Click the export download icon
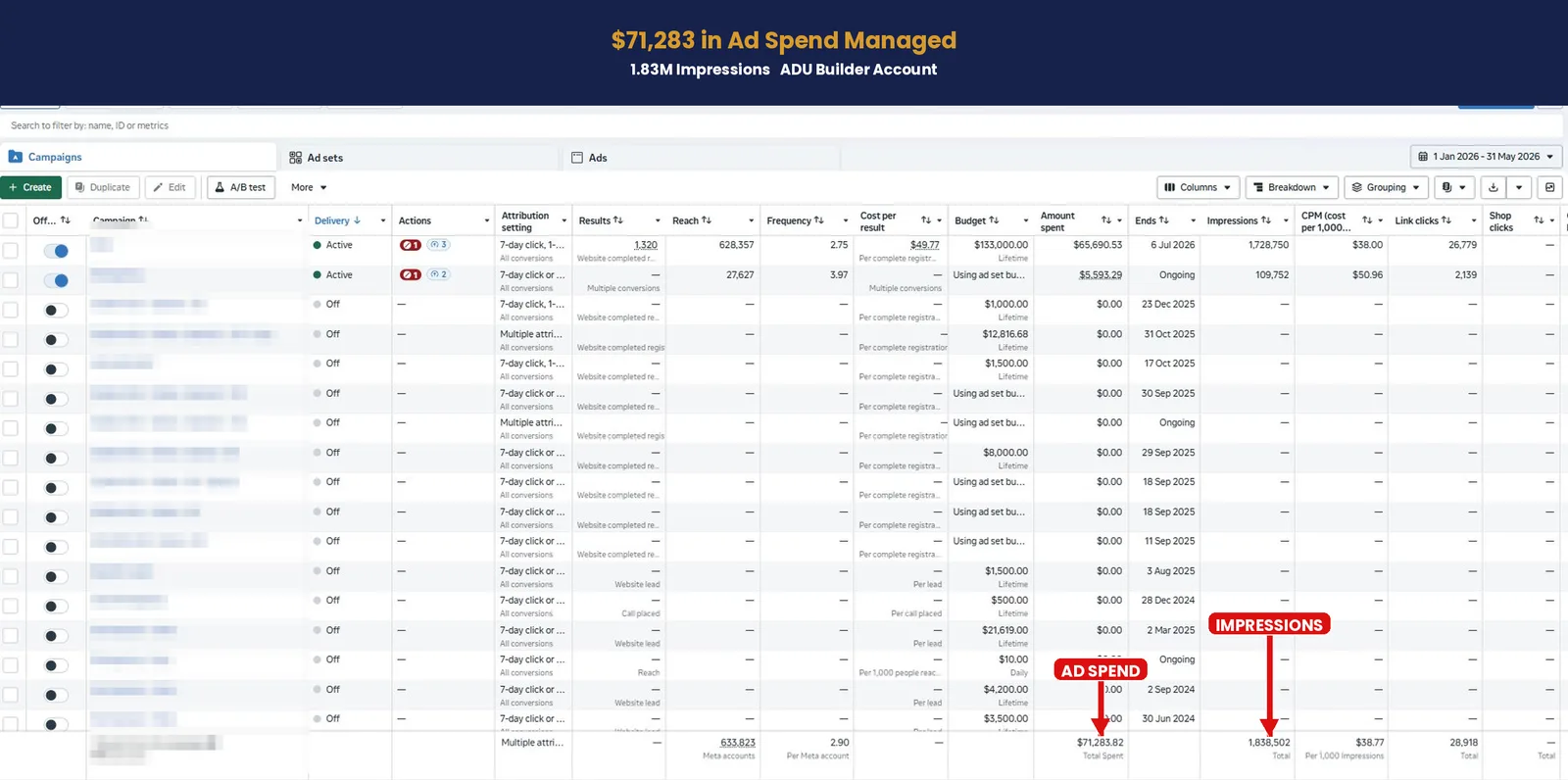 (x=1493, y=187)
